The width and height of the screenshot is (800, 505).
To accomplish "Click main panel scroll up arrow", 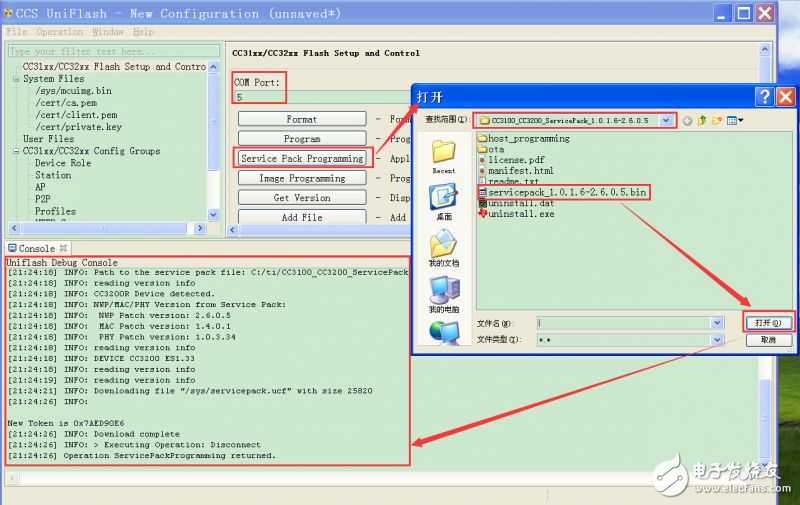I will click(764, 49).
